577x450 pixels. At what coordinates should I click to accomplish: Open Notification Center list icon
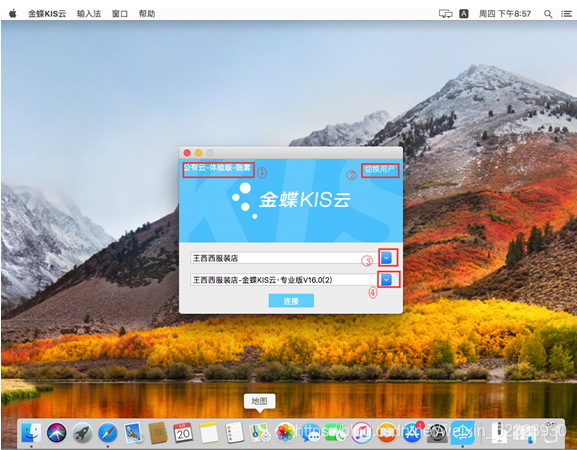[566, 14]
